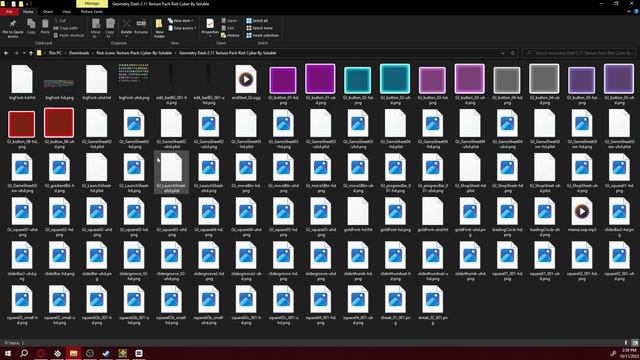The height and width of the screenshot is (360, 640).
Task: Open taskbar Search
Action: (24, 353)
